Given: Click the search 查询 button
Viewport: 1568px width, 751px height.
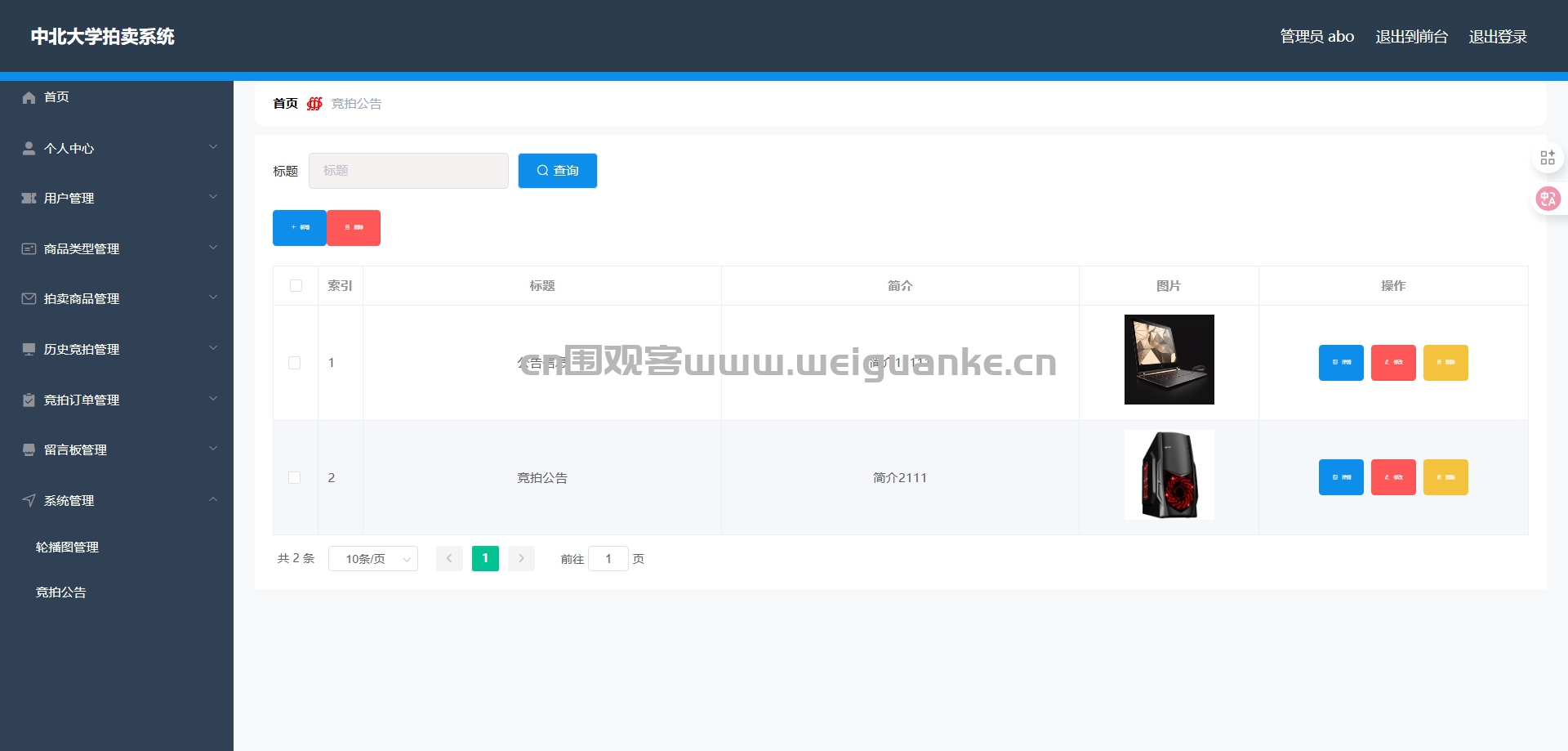Looking at the screenshot, I should [558, 171].
